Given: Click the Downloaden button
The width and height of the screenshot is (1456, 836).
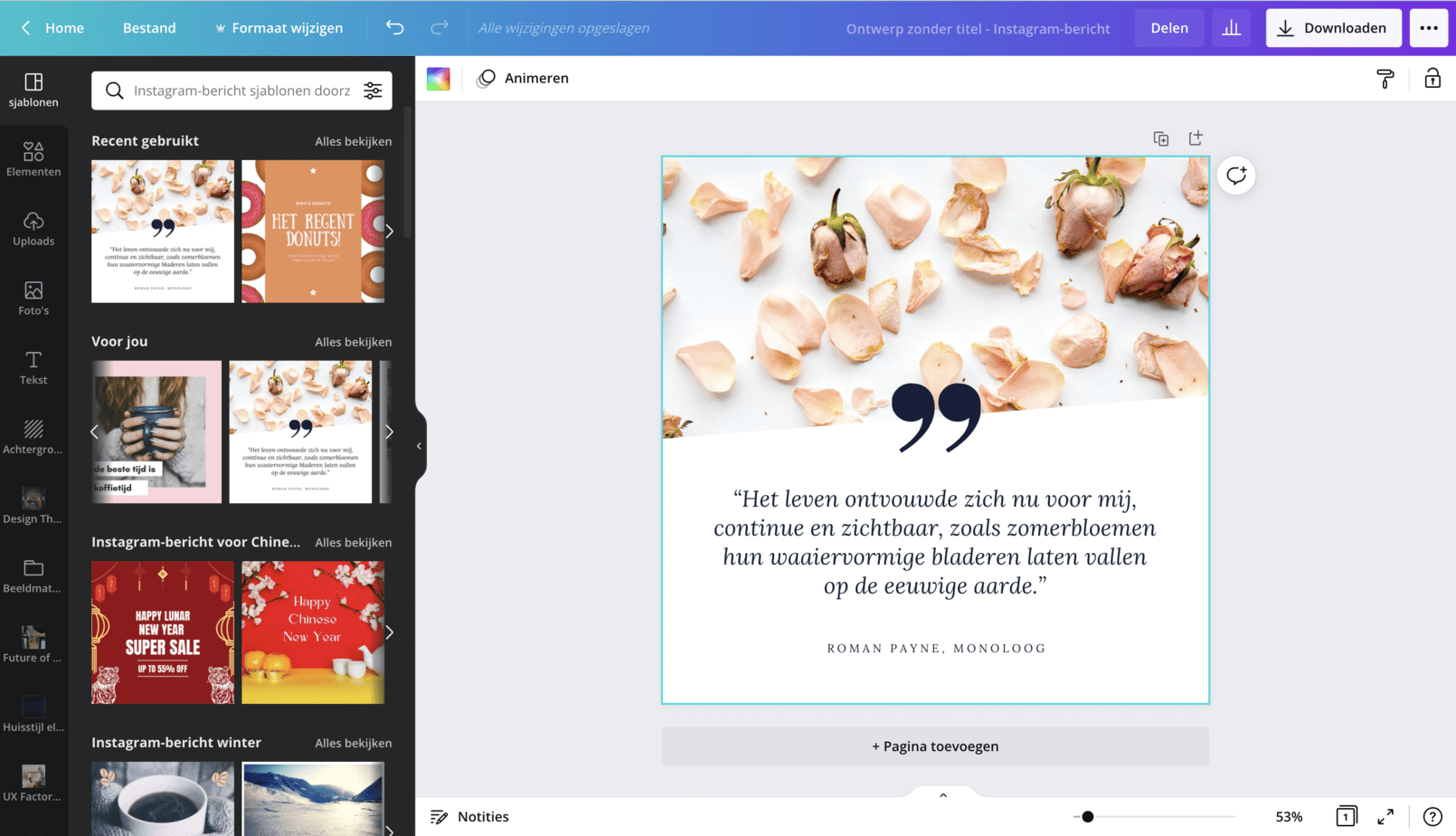Looking at the screenshot, I should pos(1333,28).
